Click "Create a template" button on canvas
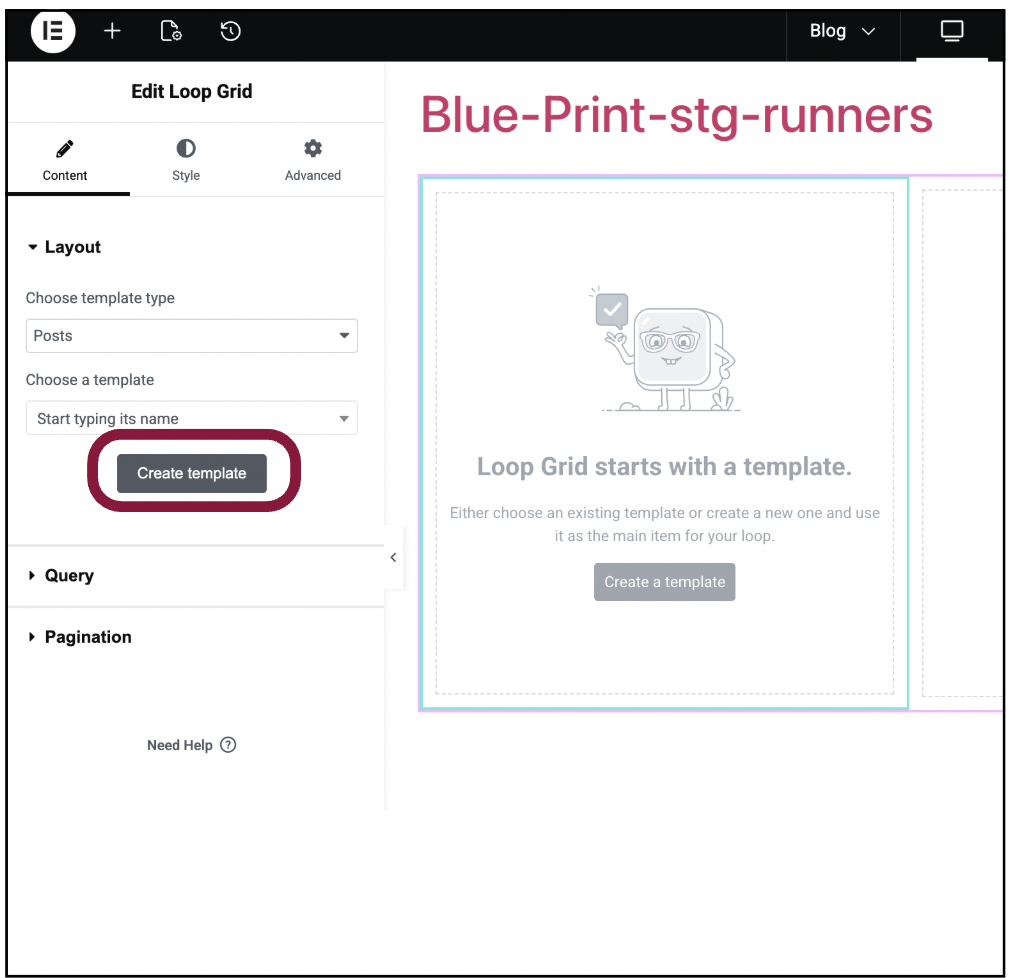 pyautogui.click(x=664, y=582)
